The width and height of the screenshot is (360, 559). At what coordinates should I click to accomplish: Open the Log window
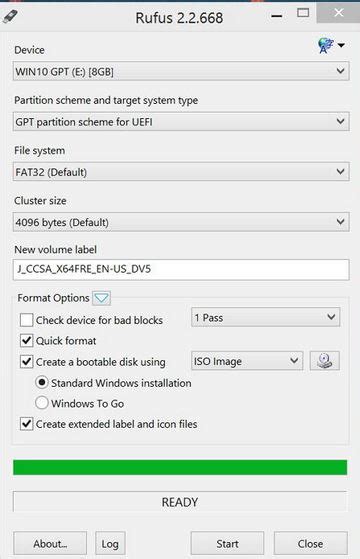110,543
